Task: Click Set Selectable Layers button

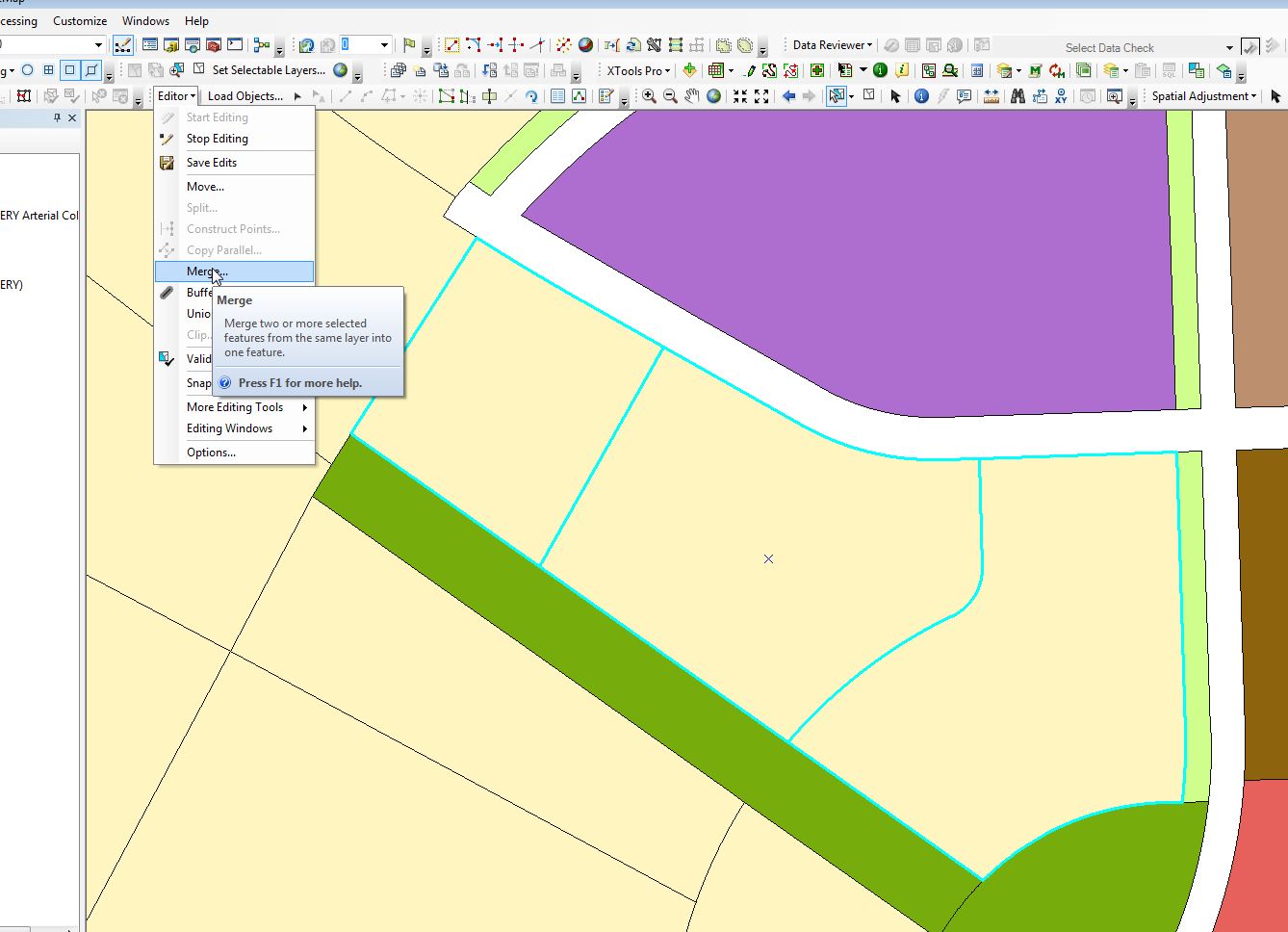Action: pyautogui.click(x=269, y=70)
